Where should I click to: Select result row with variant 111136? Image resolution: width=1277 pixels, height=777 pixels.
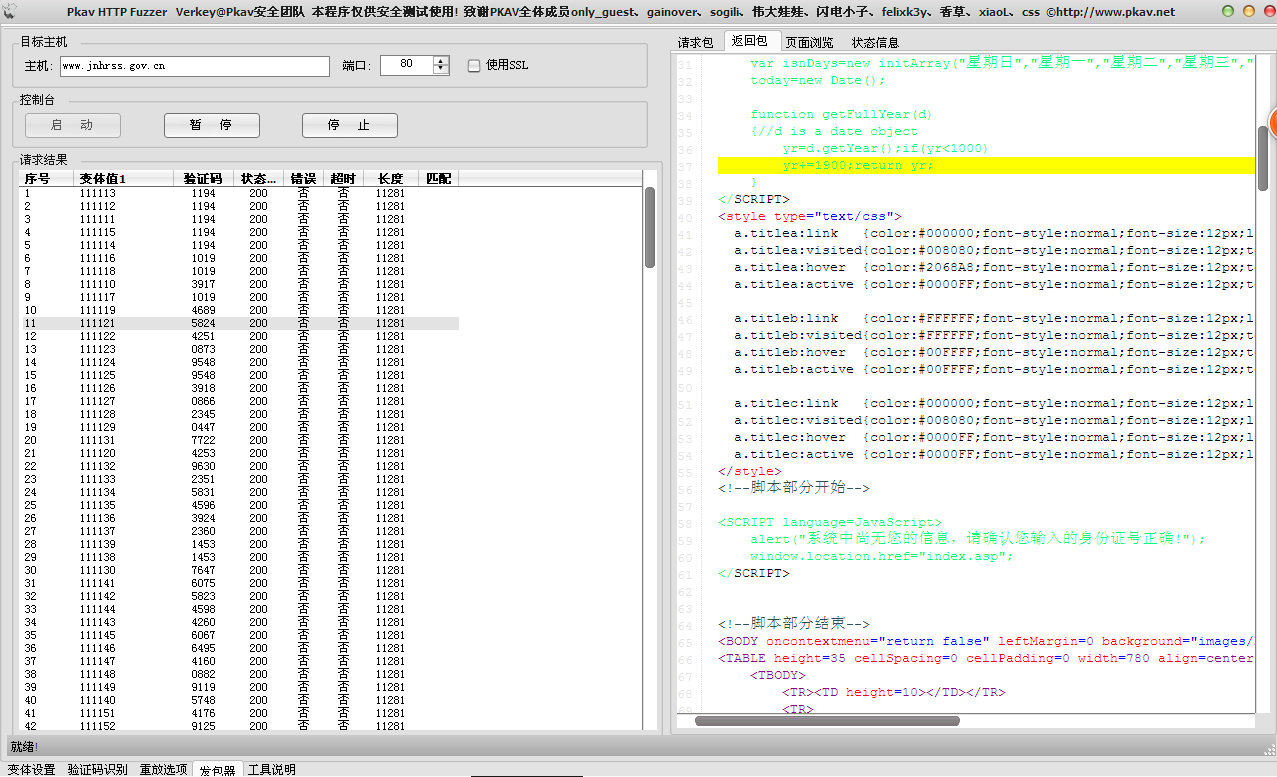point(240,518)
